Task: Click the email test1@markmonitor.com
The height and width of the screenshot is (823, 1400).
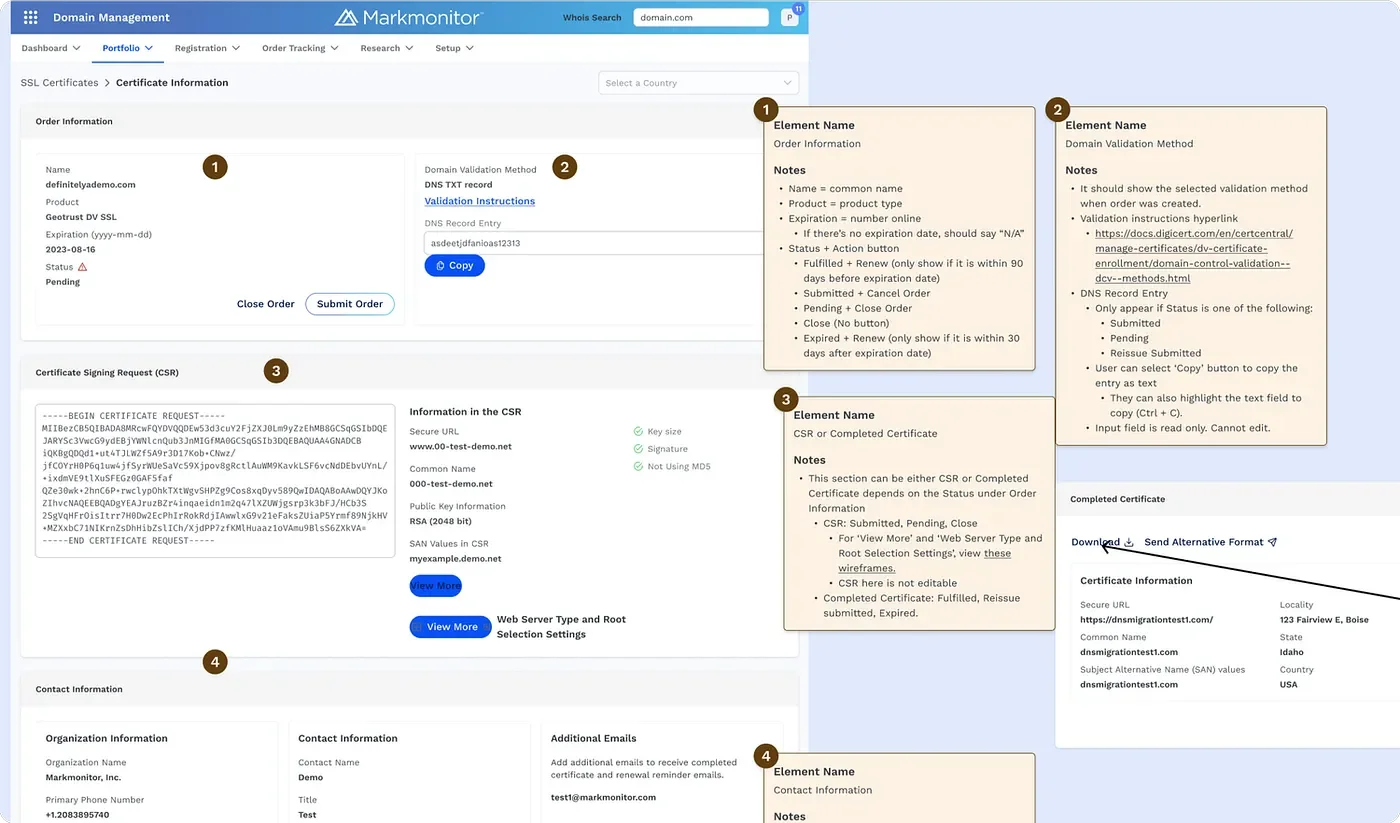Action: coord(603,797)
